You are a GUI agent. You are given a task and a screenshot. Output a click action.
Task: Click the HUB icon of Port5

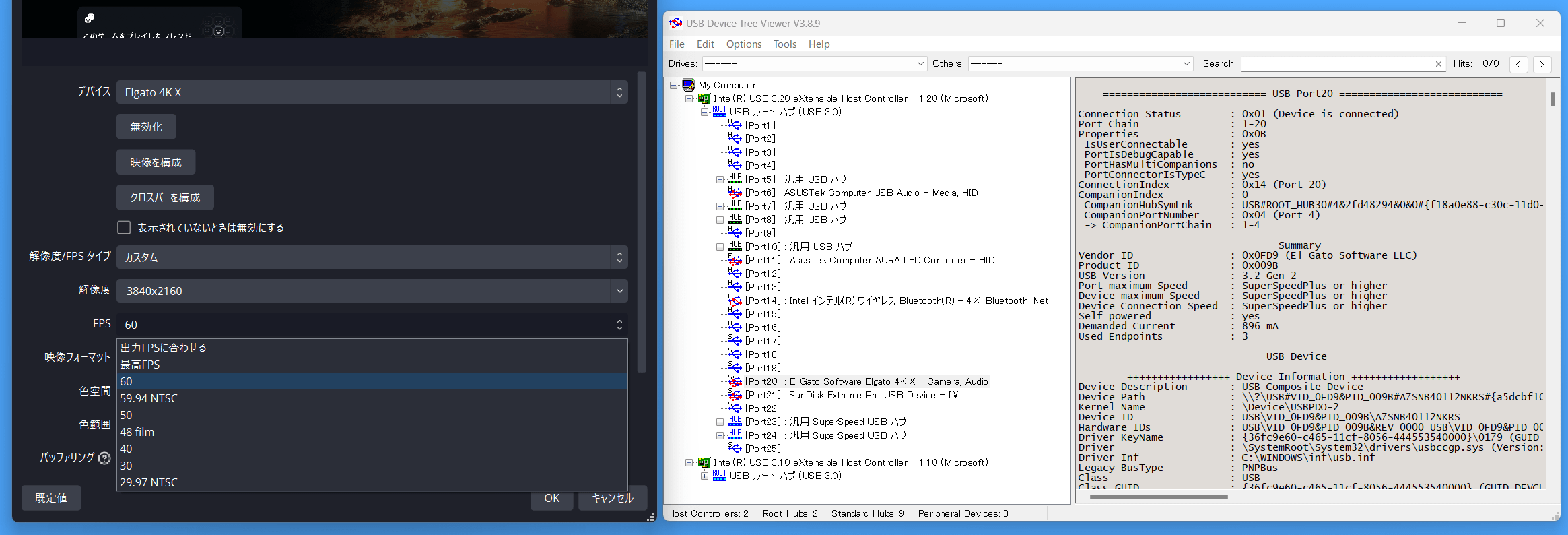pyautogui.click(x=735, y=179)
